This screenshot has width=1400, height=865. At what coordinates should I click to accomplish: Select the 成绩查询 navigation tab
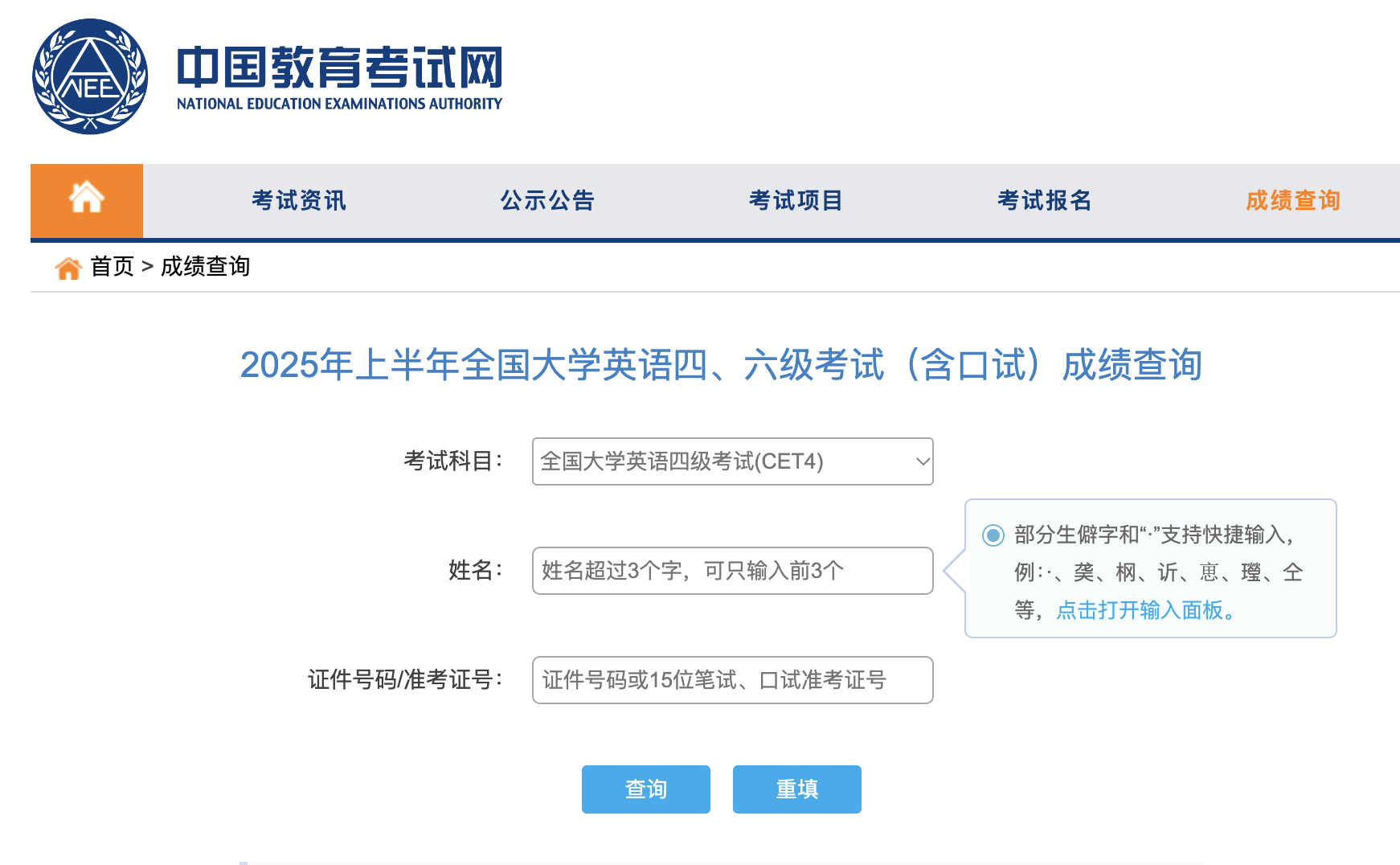tap(1293, 200)
